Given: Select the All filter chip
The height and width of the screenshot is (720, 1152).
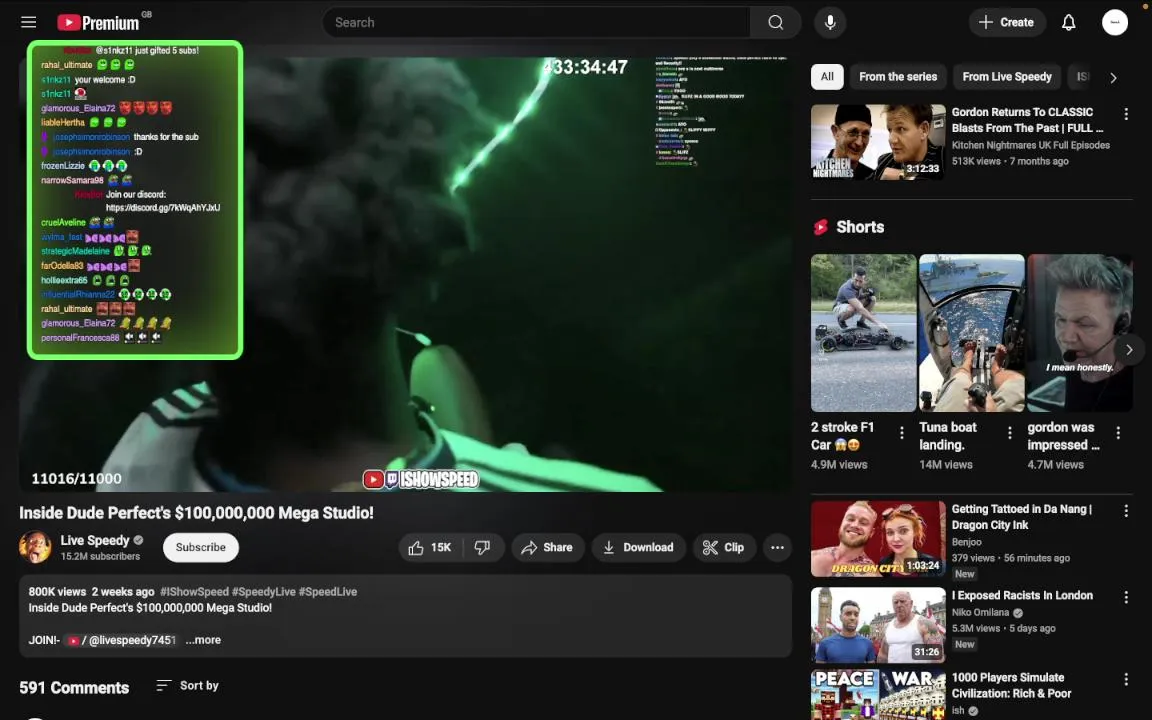Looking at the screenshot, I should [x=827, y=76].
